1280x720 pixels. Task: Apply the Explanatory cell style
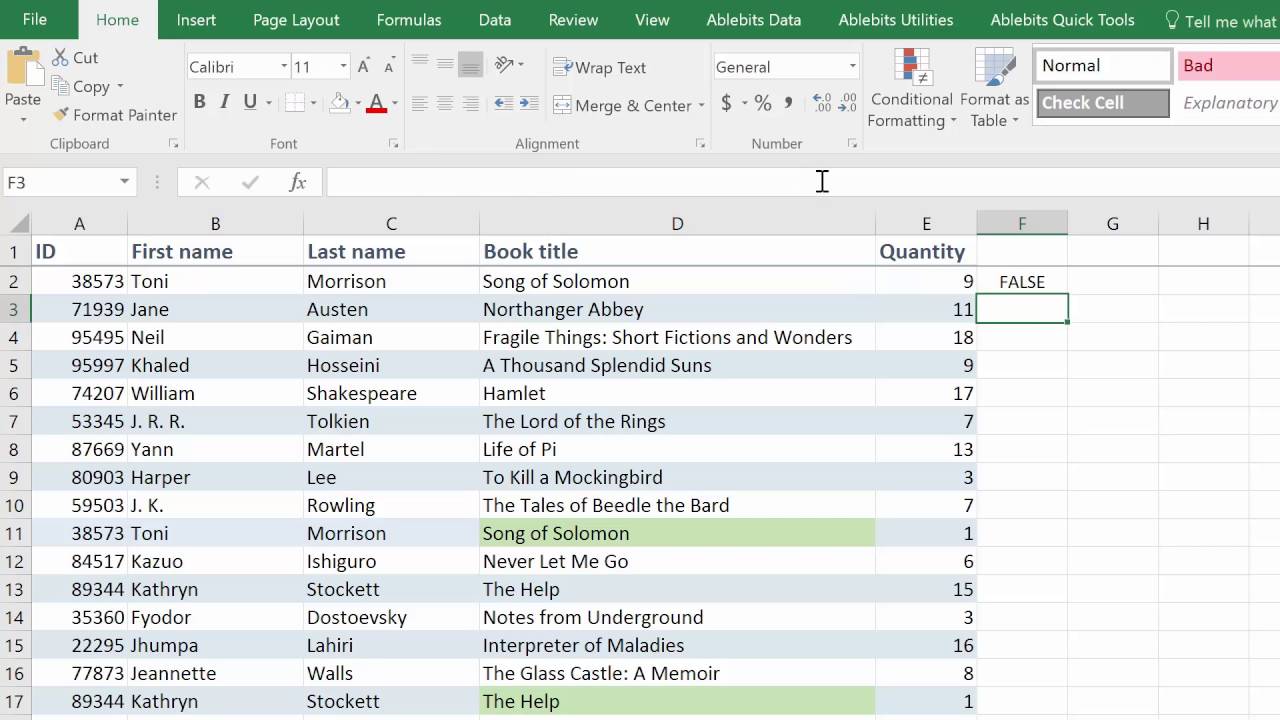point(1228,103)
